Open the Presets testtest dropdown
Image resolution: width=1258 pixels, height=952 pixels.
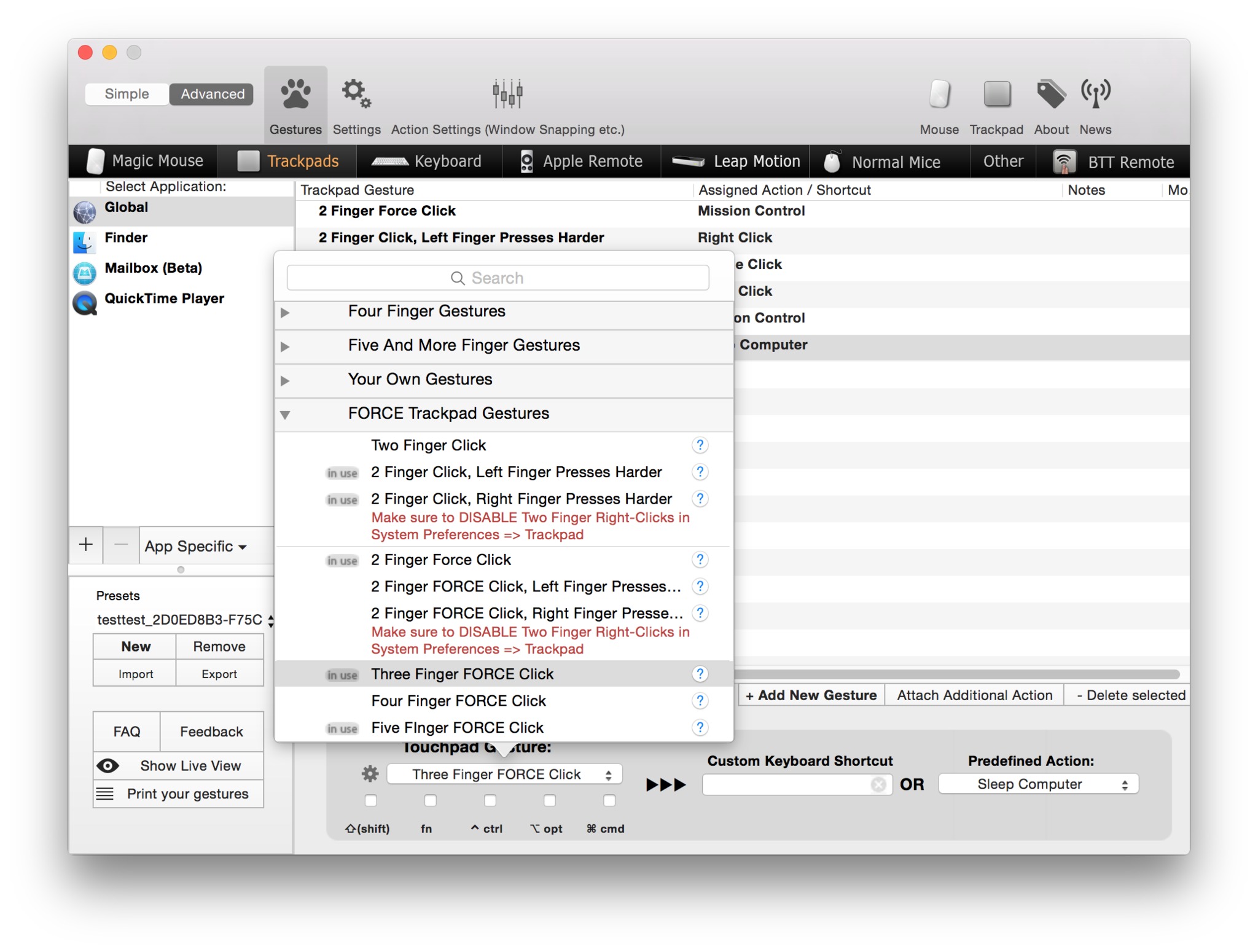point(184,620)
